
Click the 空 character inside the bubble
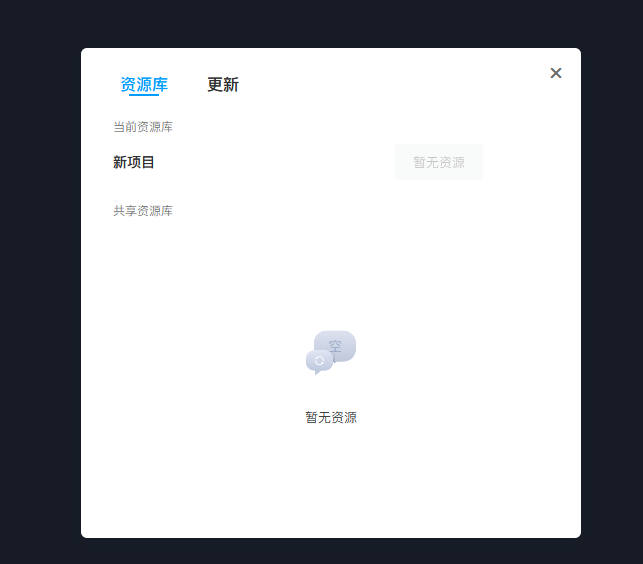click(x=335, y=346)
